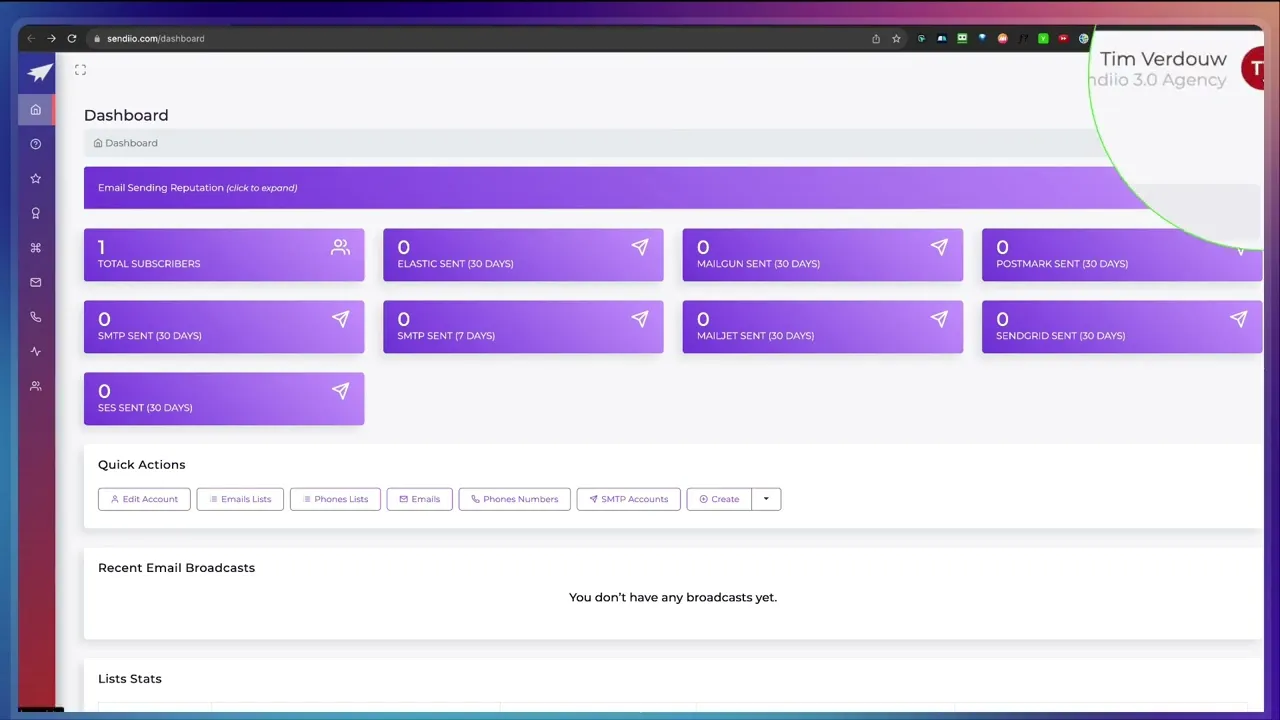This screenshot has height=720, width=1280.
Task: Reload the page with the refresh icon
Action: pos(72,38)
